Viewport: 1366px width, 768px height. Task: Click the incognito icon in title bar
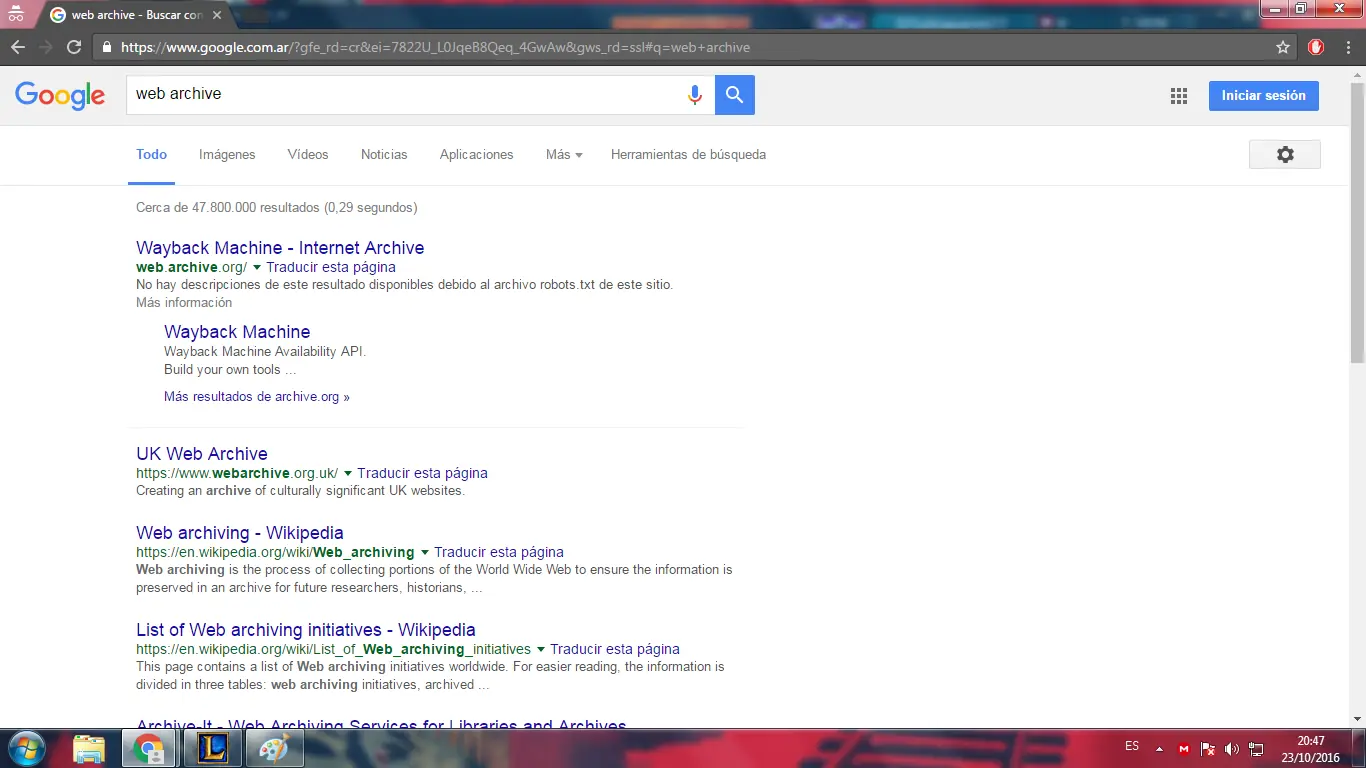(15, 15)
